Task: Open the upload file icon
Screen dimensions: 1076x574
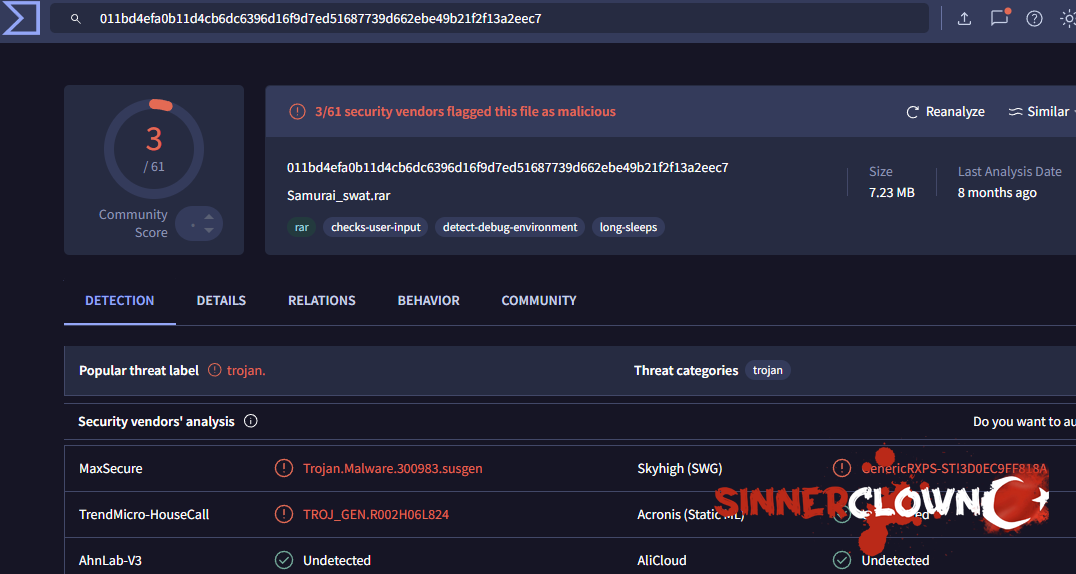Action: click(x=964, y=19)
